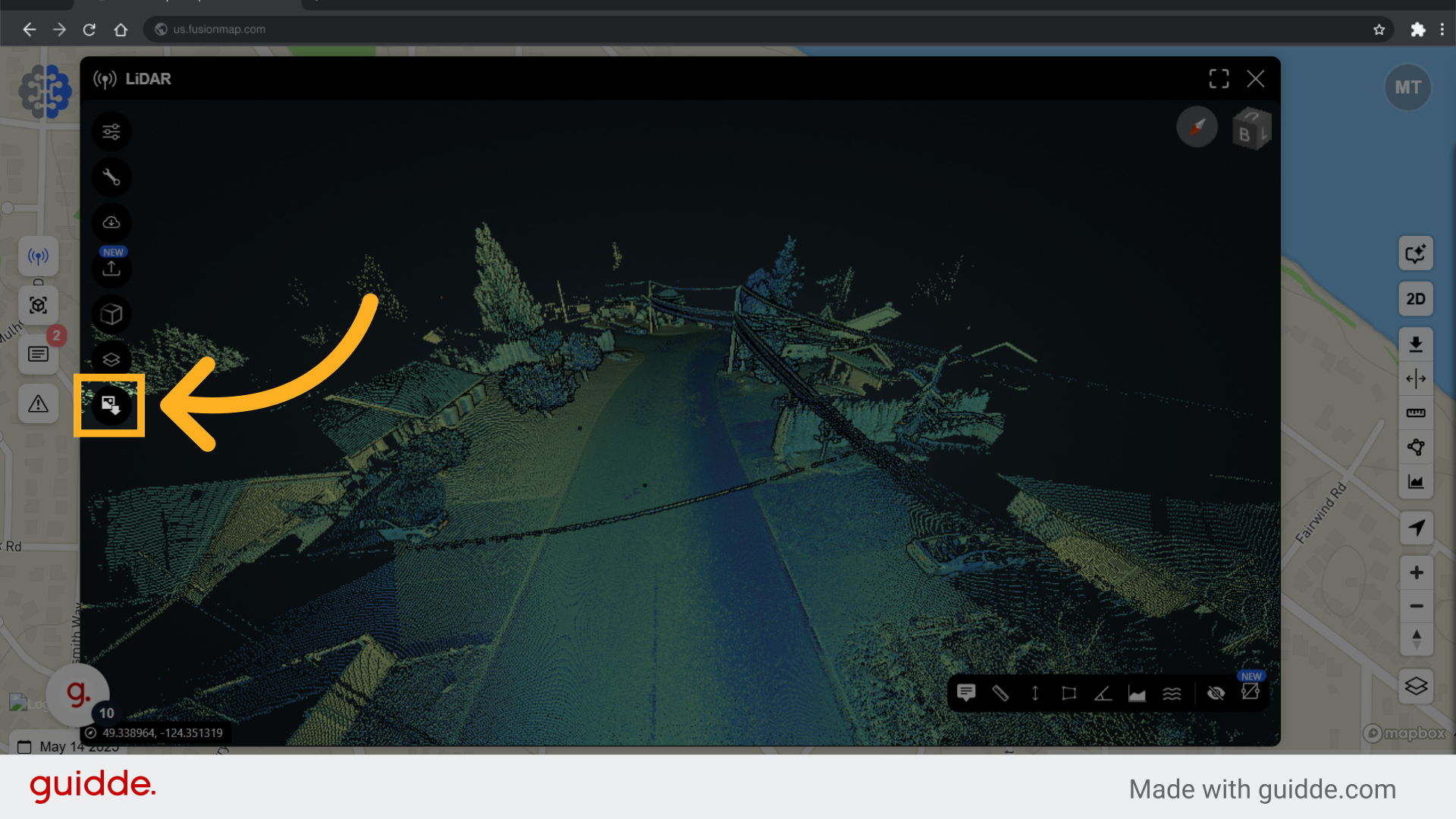Screen dimensions: 1456x819
Task: Click the locate me arrow button
Action: tap(1416, 527)
